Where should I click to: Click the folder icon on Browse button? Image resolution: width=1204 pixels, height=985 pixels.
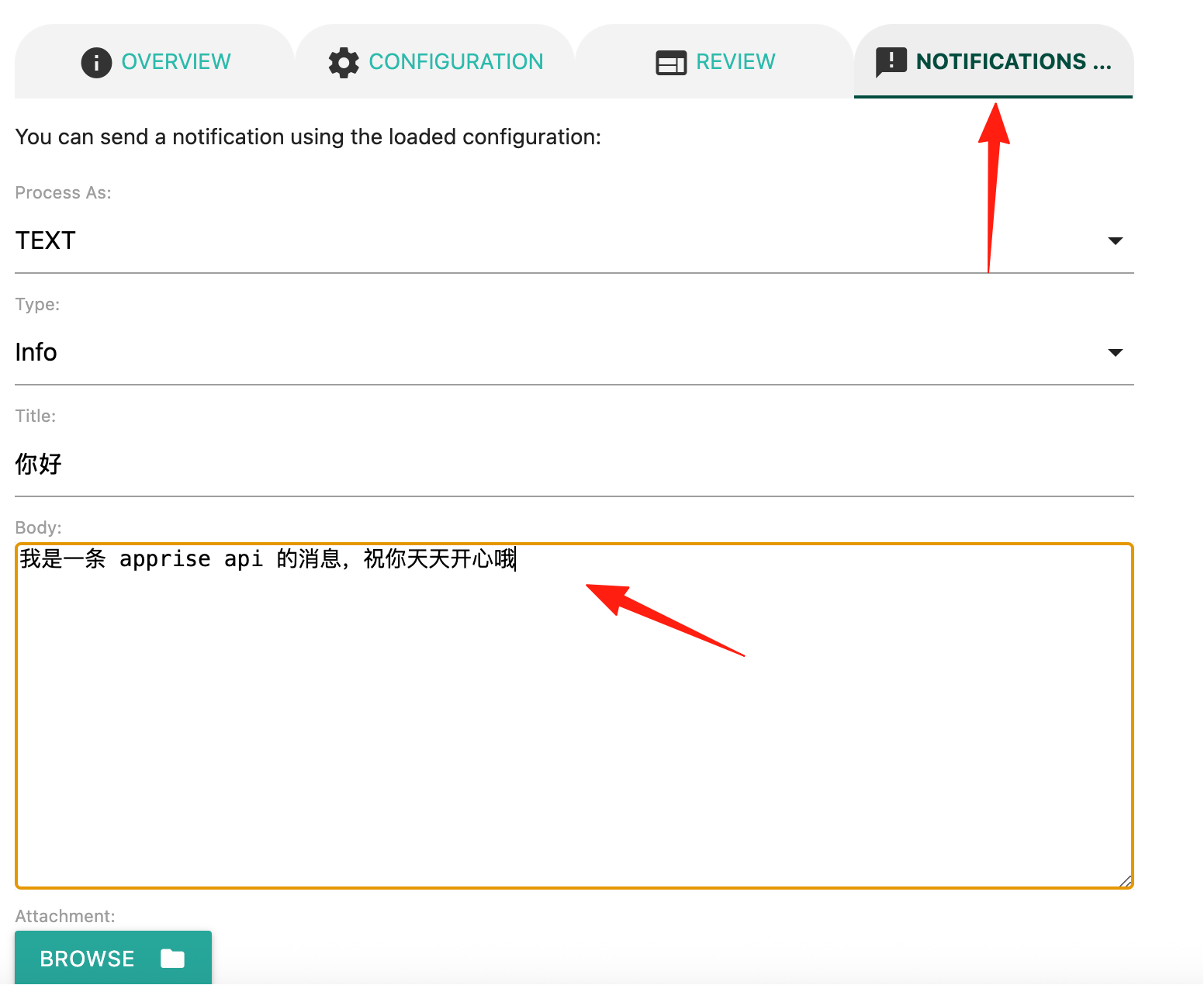[173, 959]
